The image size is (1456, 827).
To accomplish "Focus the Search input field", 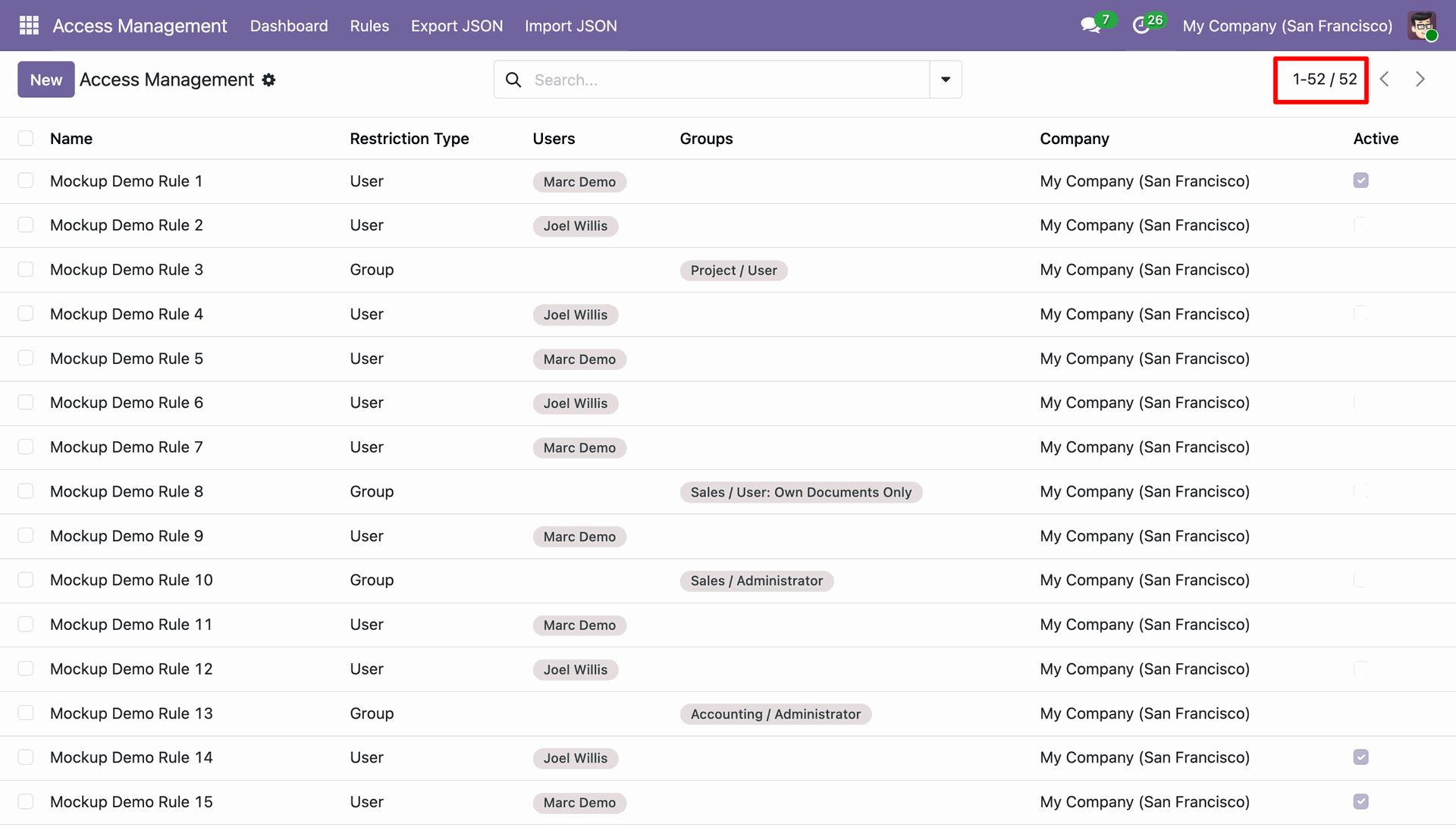I will point(728,80).
